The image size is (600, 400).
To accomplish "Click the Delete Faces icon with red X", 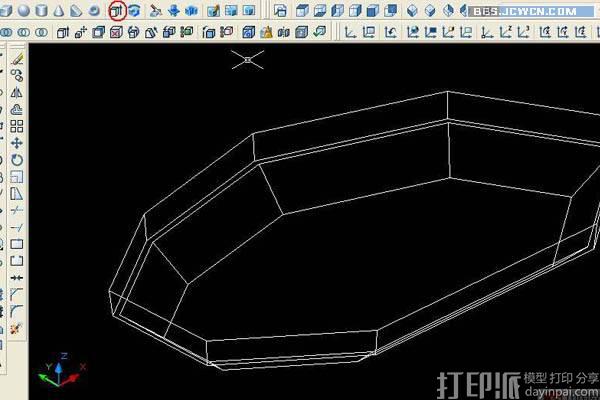I will pos(115,32).
